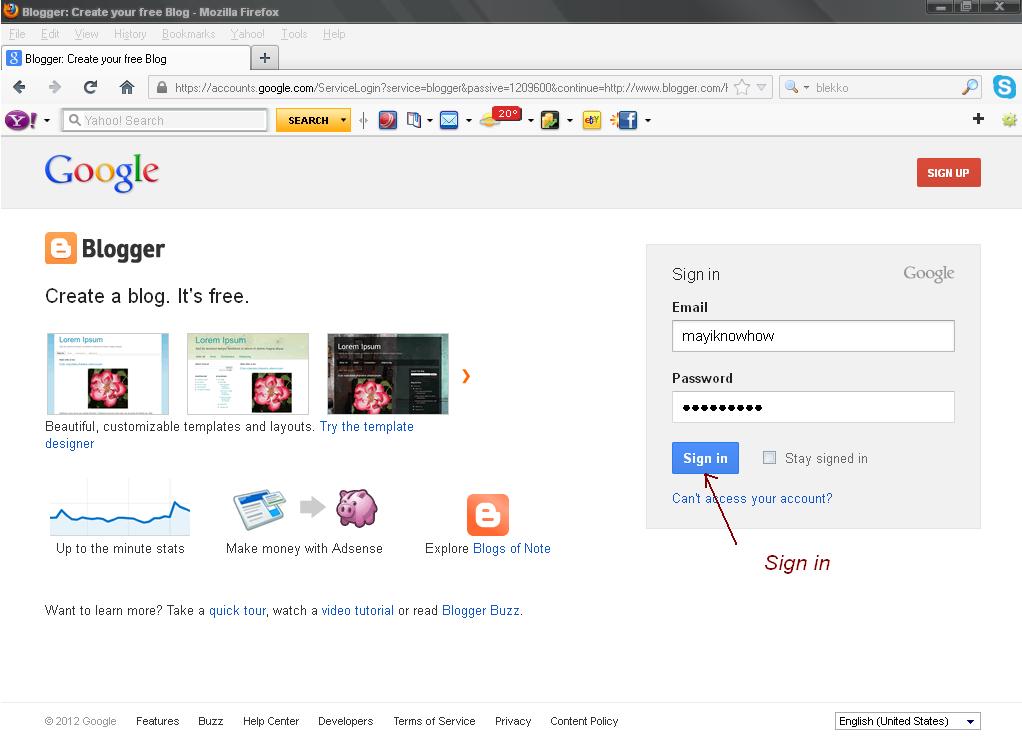
Task: Click the Password input field
Action: [x=813, y=407]
